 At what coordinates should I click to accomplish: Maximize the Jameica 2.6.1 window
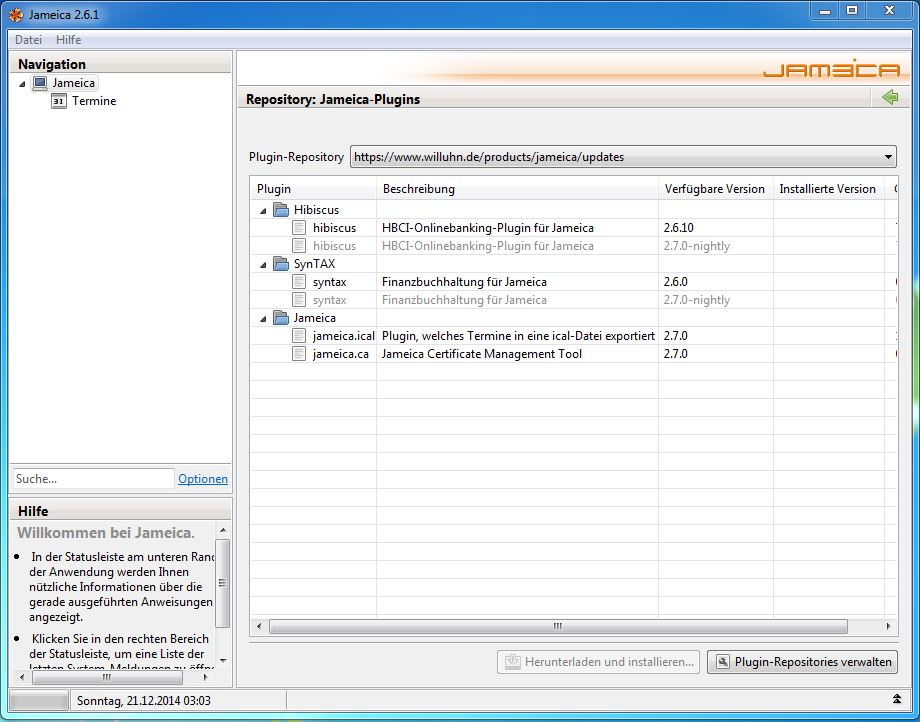coord(852,10)
